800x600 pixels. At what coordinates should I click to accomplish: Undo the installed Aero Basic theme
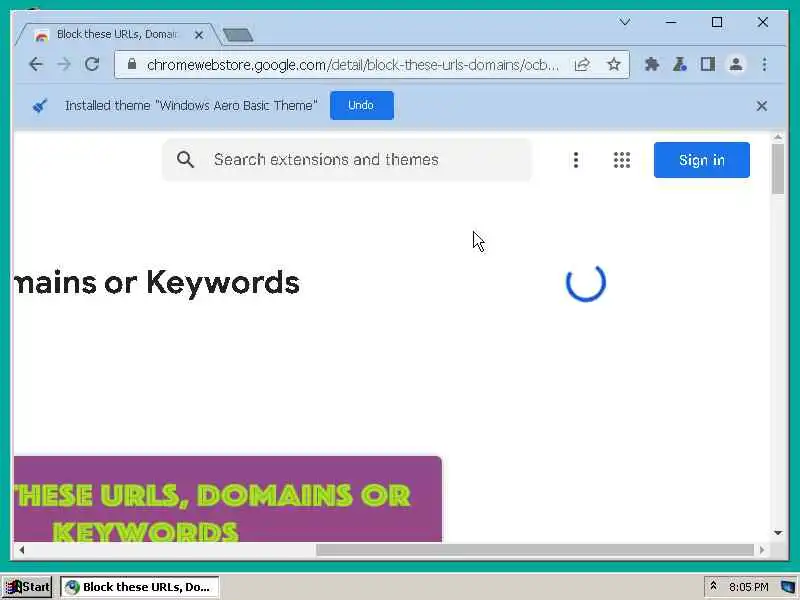click(x=362, y=105)
